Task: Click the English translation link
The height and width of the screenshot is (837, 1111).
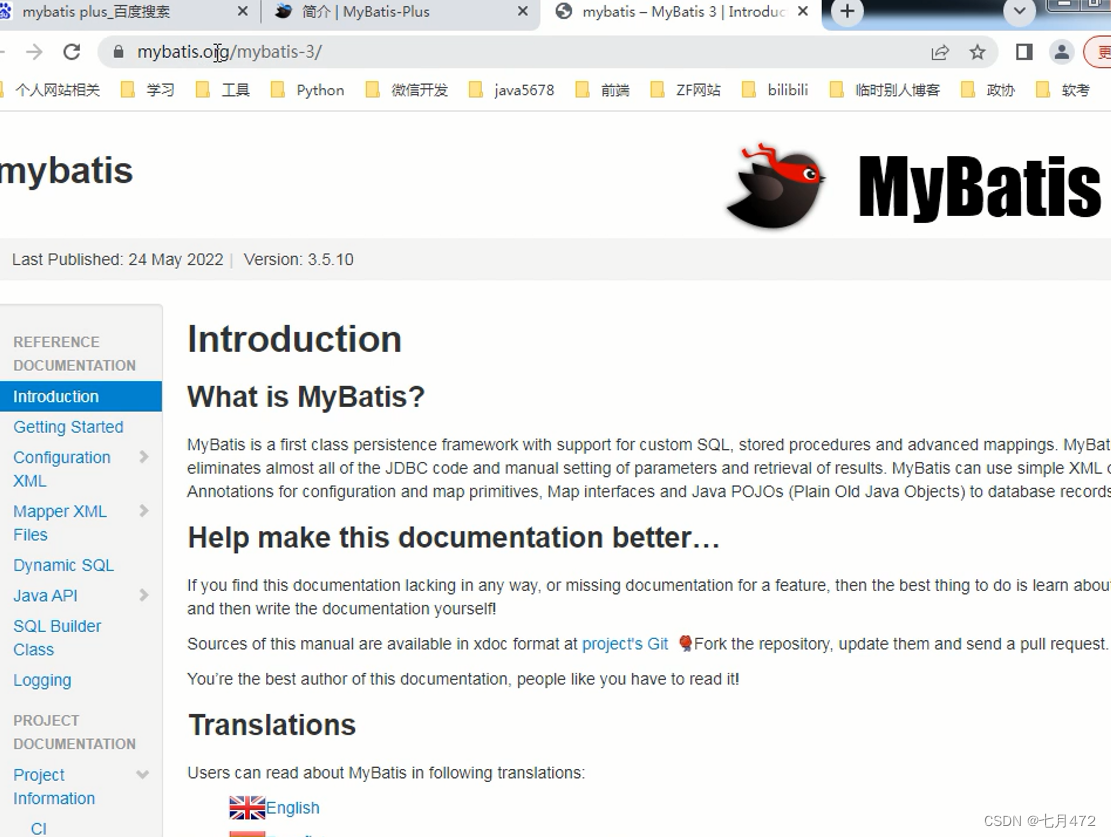Action: click(x=291, y=807)
